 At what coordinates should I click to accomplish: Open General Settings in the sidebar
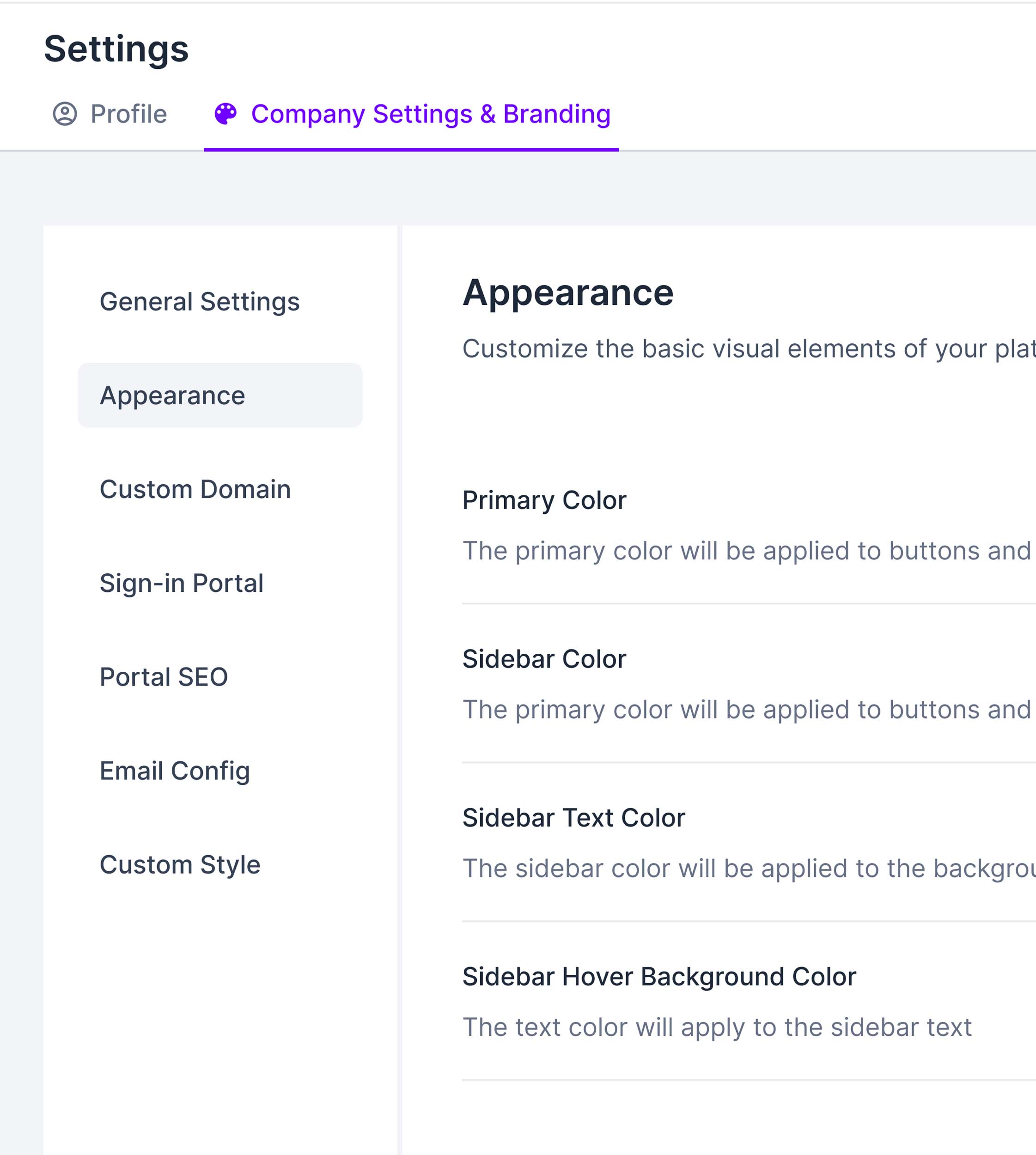(x=199, y=302)
